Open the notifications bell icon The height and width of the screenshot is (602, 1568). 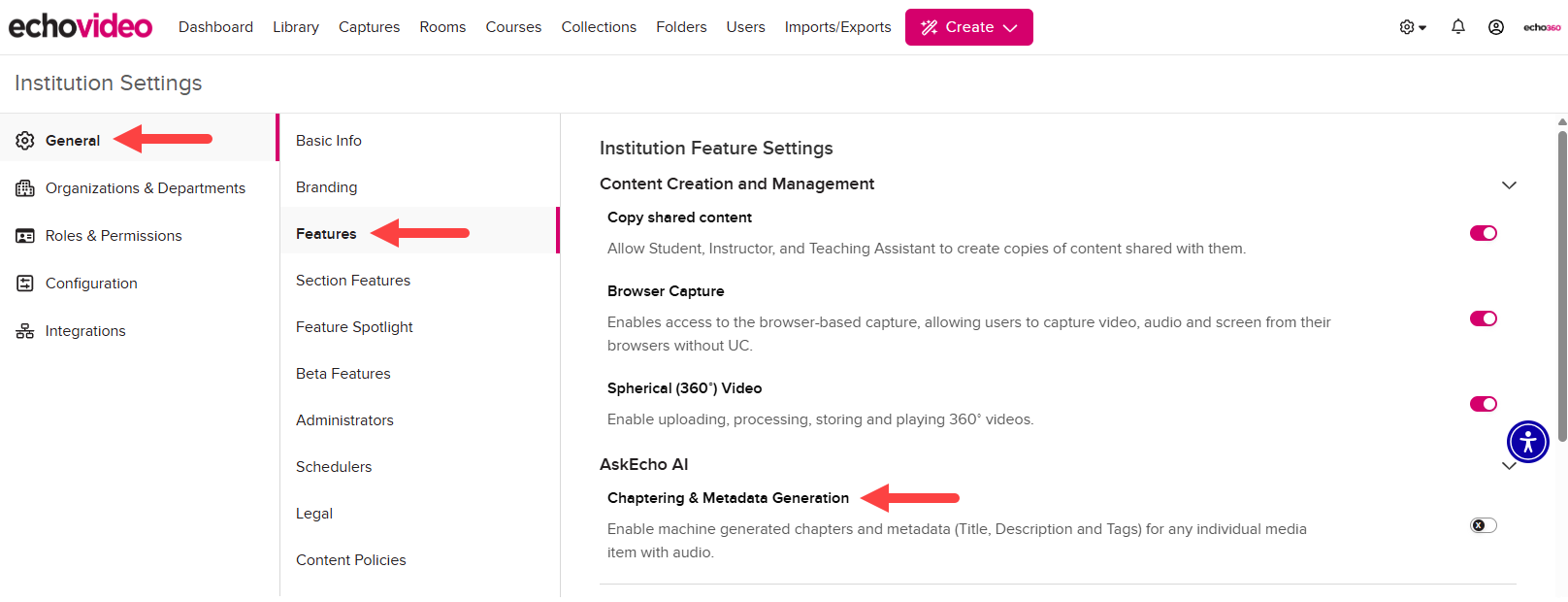coord(1458,26)
